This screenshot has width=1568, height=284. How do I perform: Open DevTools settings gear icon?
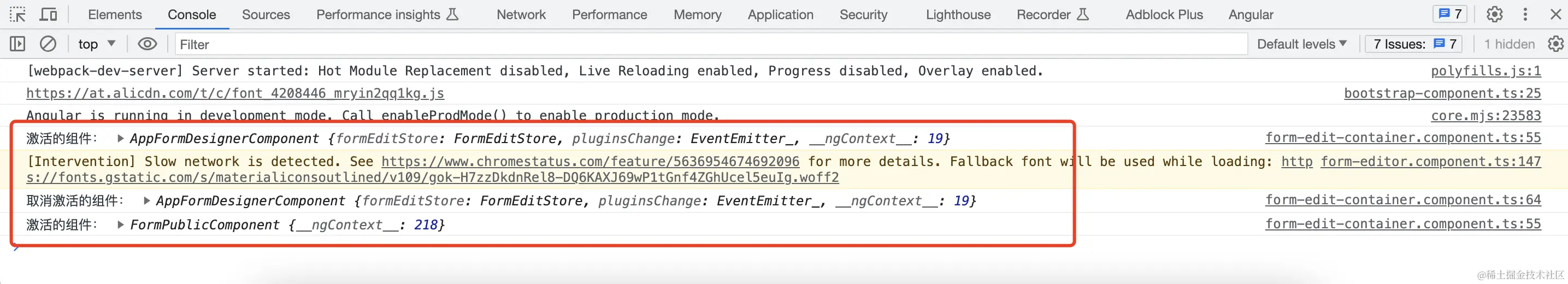click(1494, 15)
